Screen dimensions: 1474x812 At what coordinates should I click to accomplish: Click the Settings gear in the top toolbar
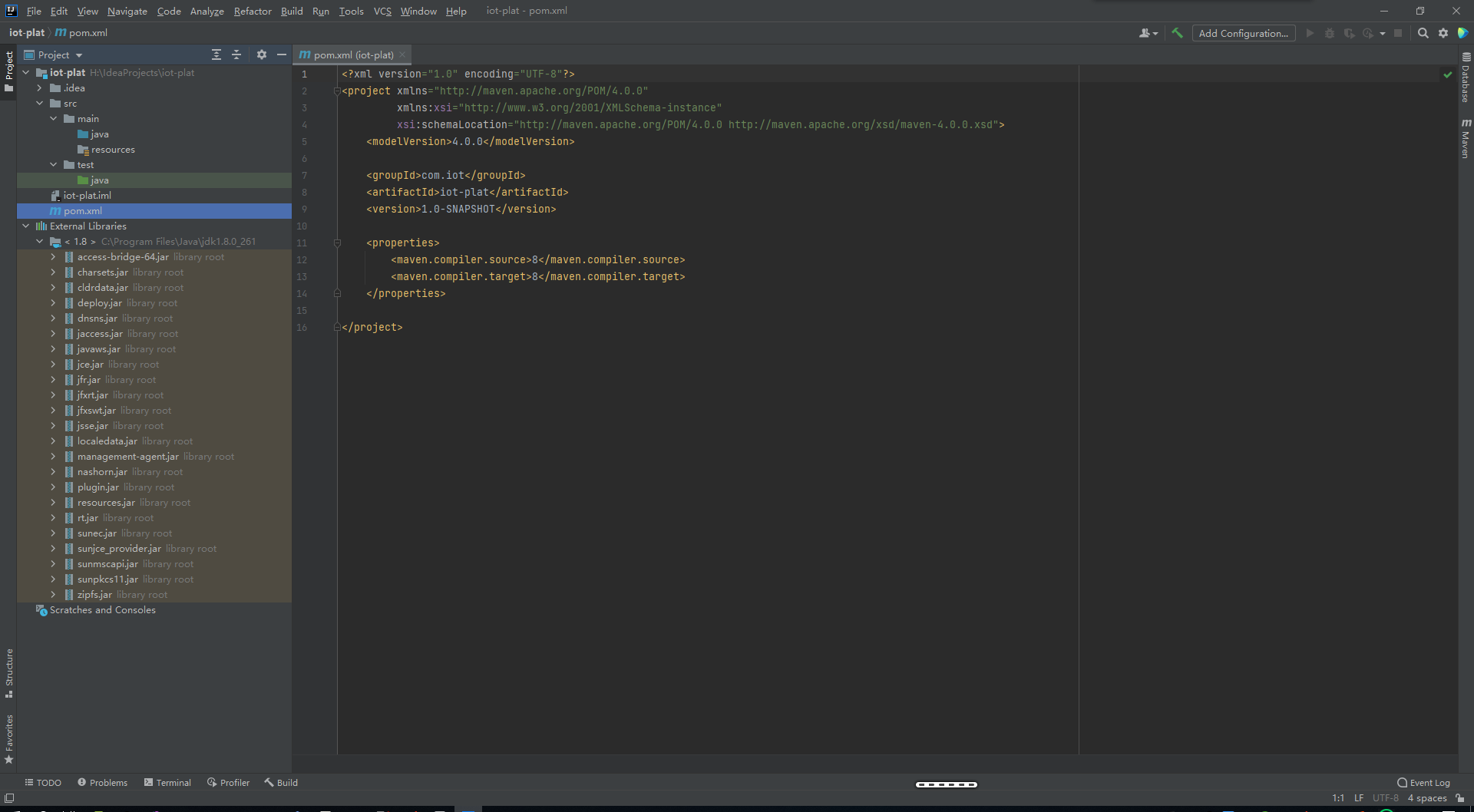click(1443, 33)
